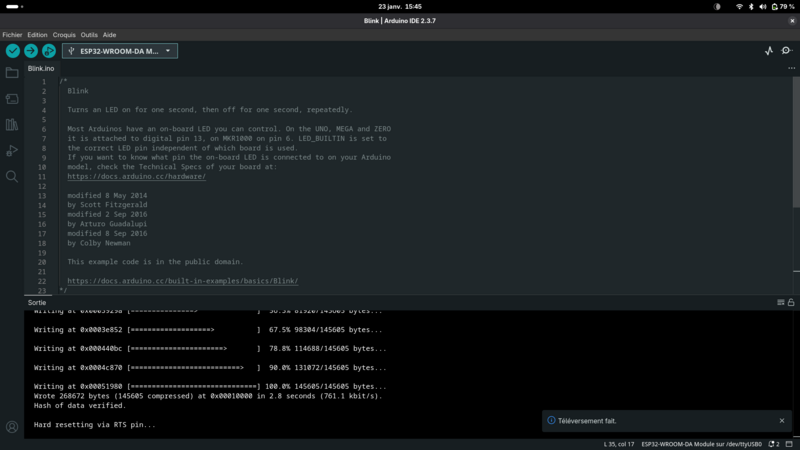Open the Croquis menu
The width and height of the screenshot is (800, 450).
coord(64,35)
